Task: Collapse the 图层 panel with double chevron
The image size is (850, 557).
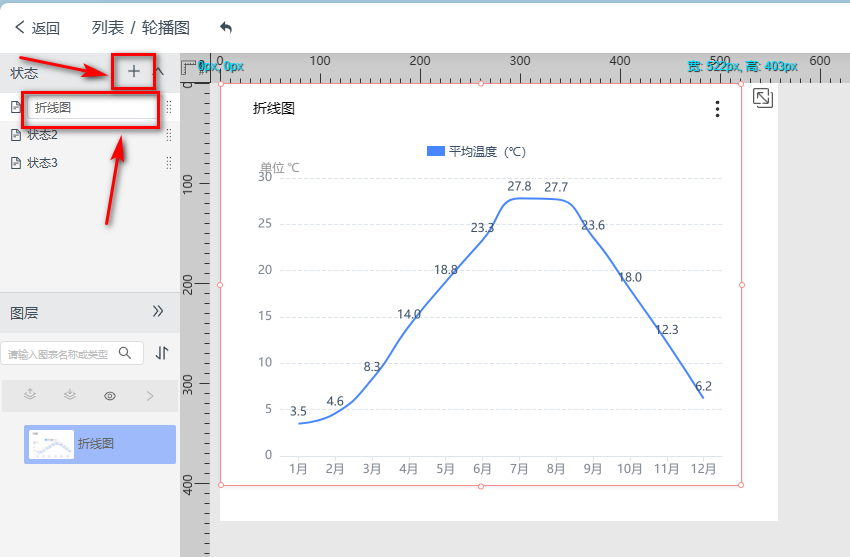Action: 158,312
